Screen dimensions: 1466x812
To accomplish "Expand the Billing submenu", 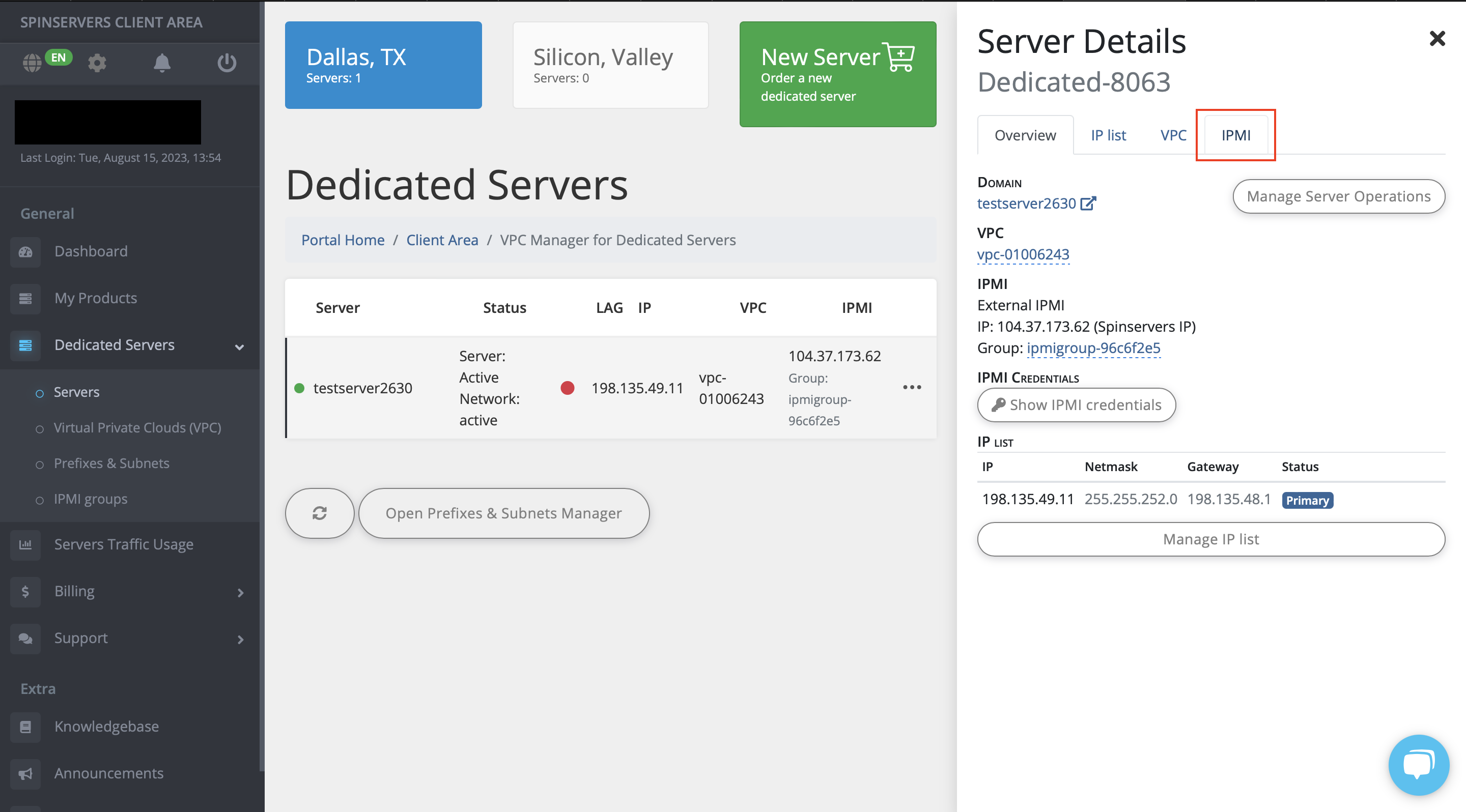I will 240,593.
